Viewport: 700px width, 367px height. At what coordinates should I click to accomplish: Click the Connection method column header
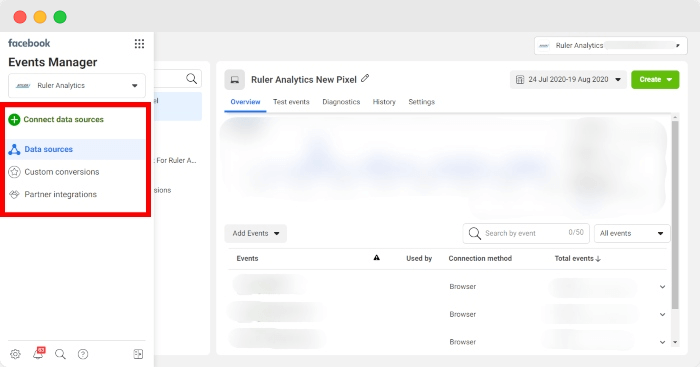[480, 259]
